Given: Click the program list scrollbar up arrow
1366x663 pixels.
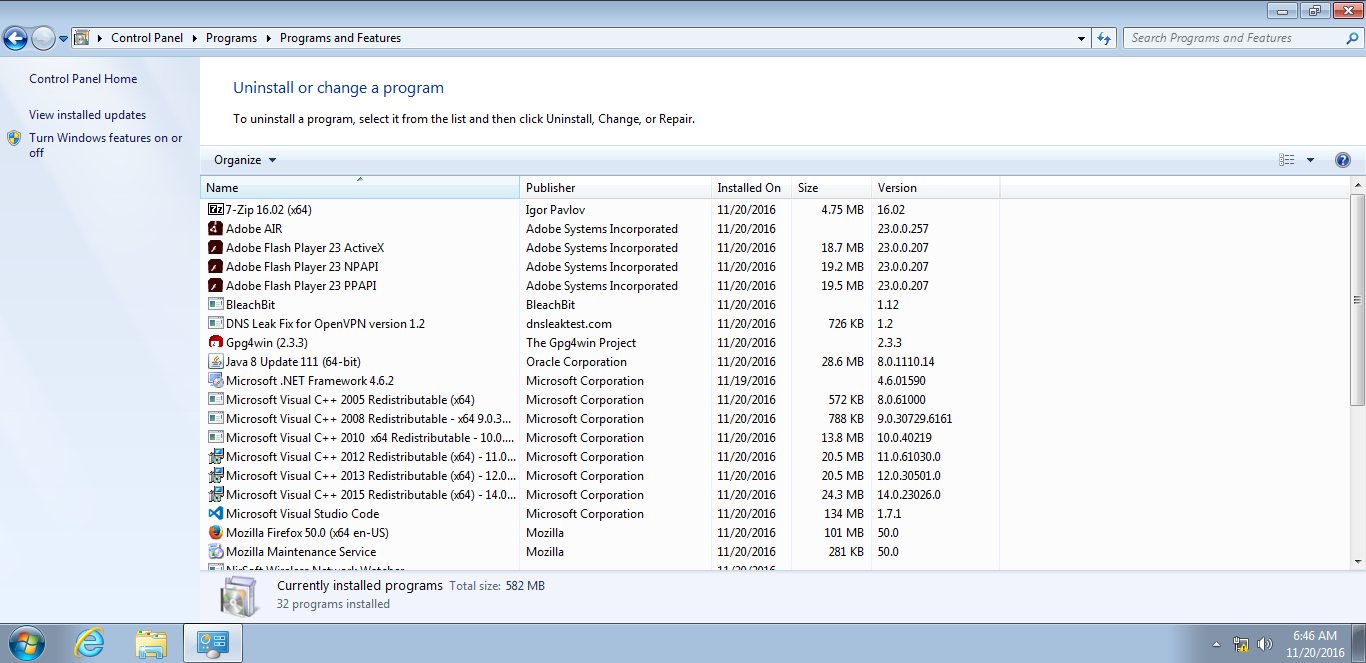Looking at the screenshot, I should pos(1357,186).
